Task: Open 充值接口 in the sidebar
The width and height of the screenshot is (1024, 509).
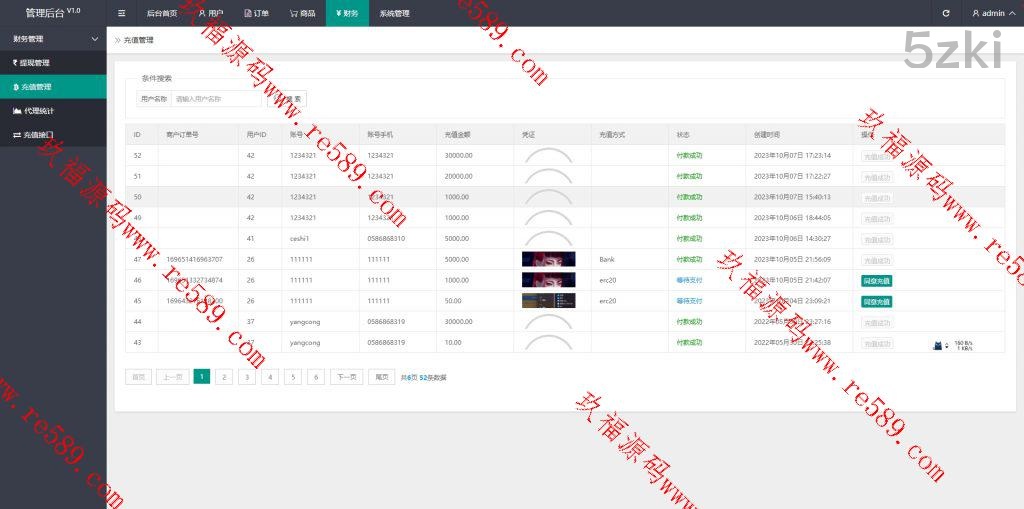Action: pos(37,135)
